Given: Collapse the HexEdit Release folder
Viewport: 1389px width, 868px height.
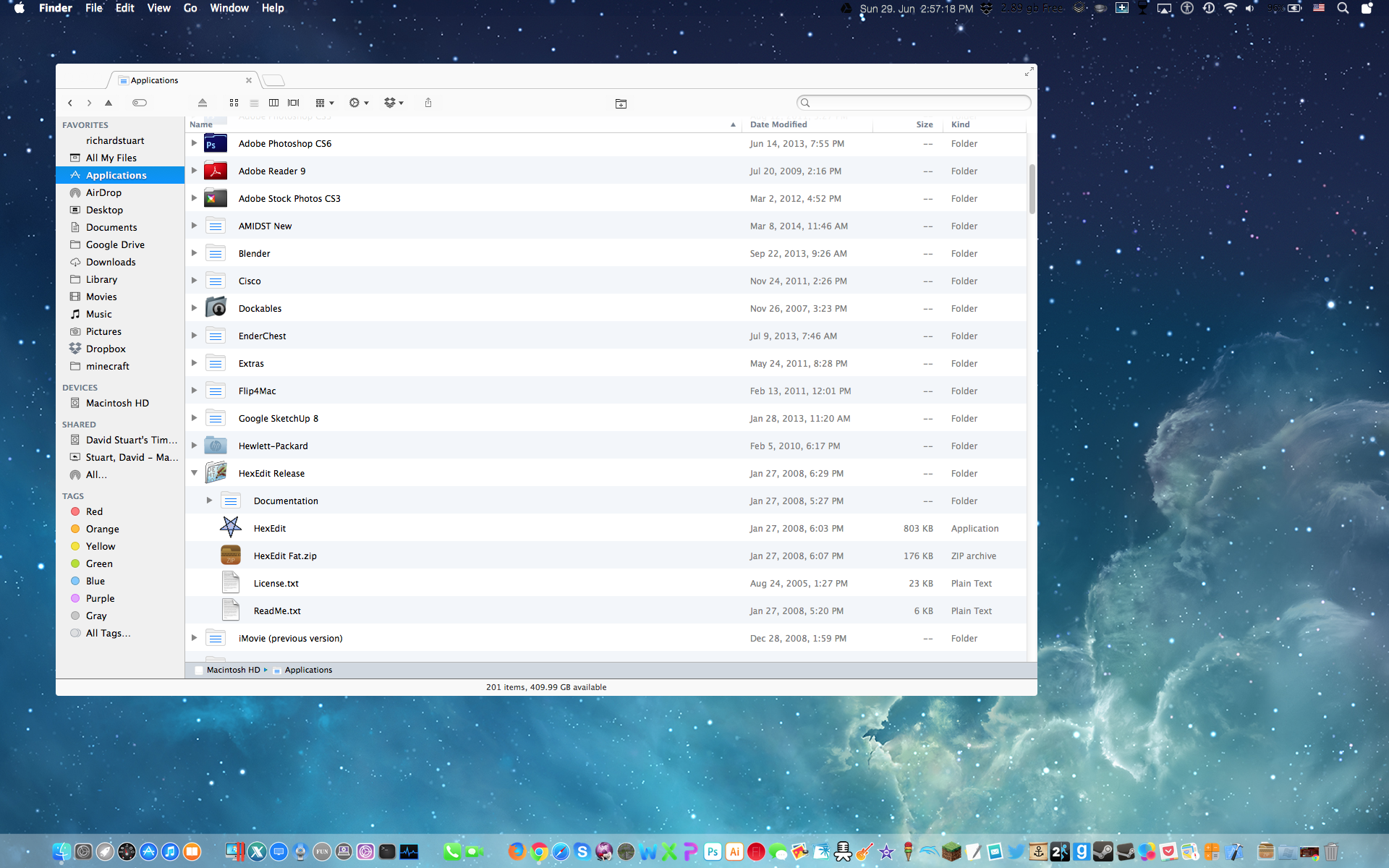Looking at the screenshot, I should point(194,473).
